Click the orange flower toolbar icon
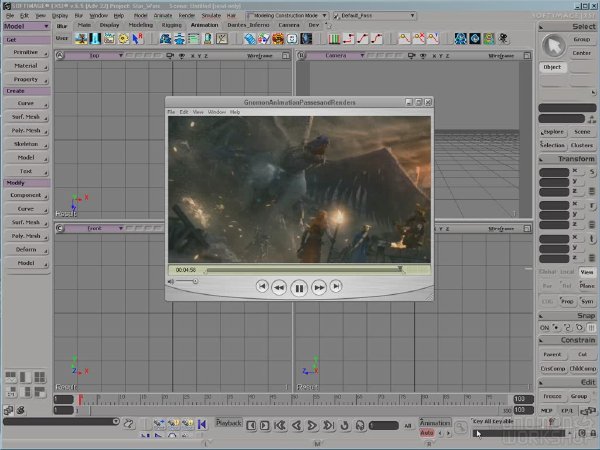Viewport: 600px width, 450px height. (x=278, y=38)
